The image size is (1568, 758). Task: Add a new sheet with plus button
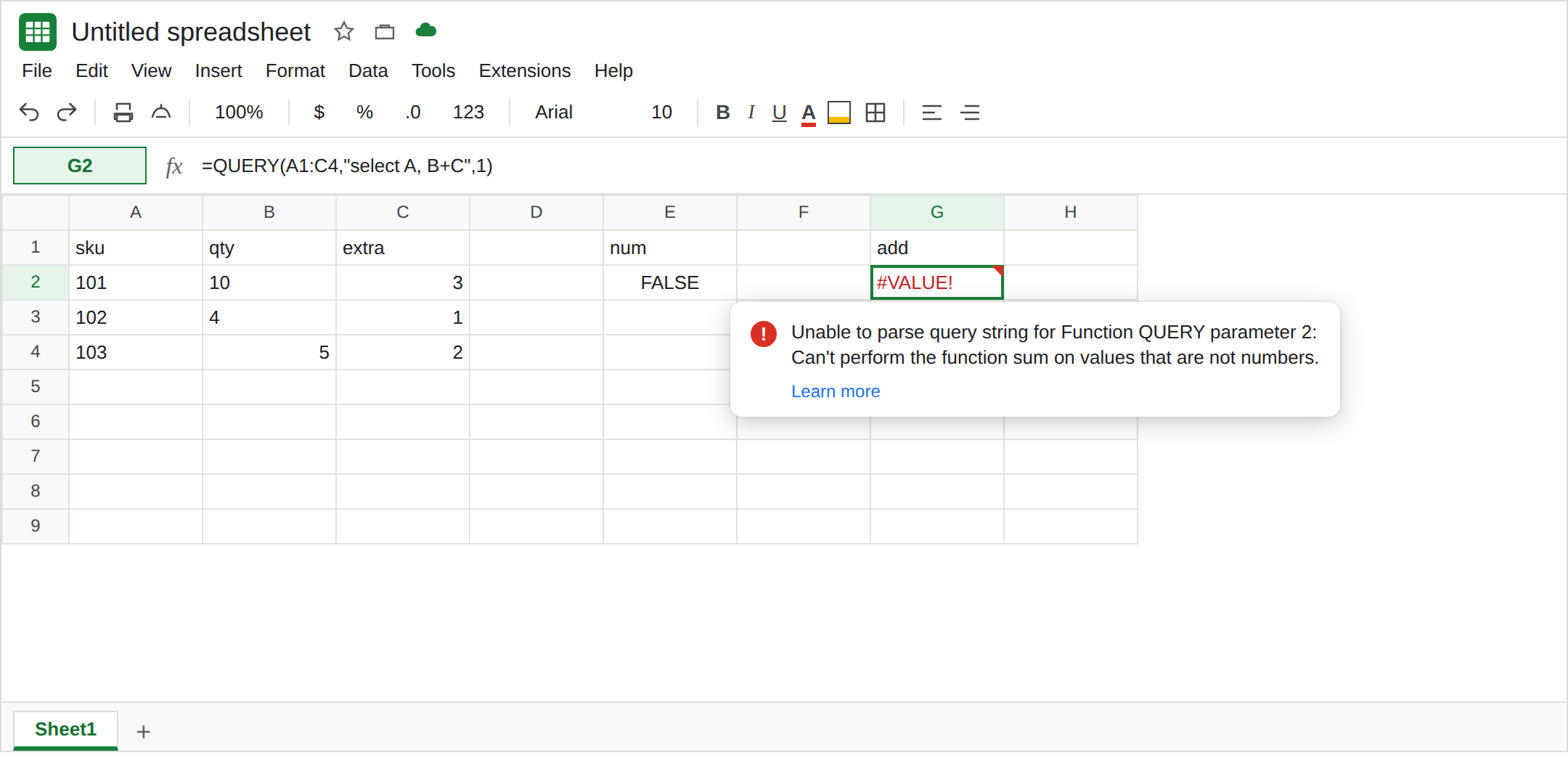(x=144, y=732)
